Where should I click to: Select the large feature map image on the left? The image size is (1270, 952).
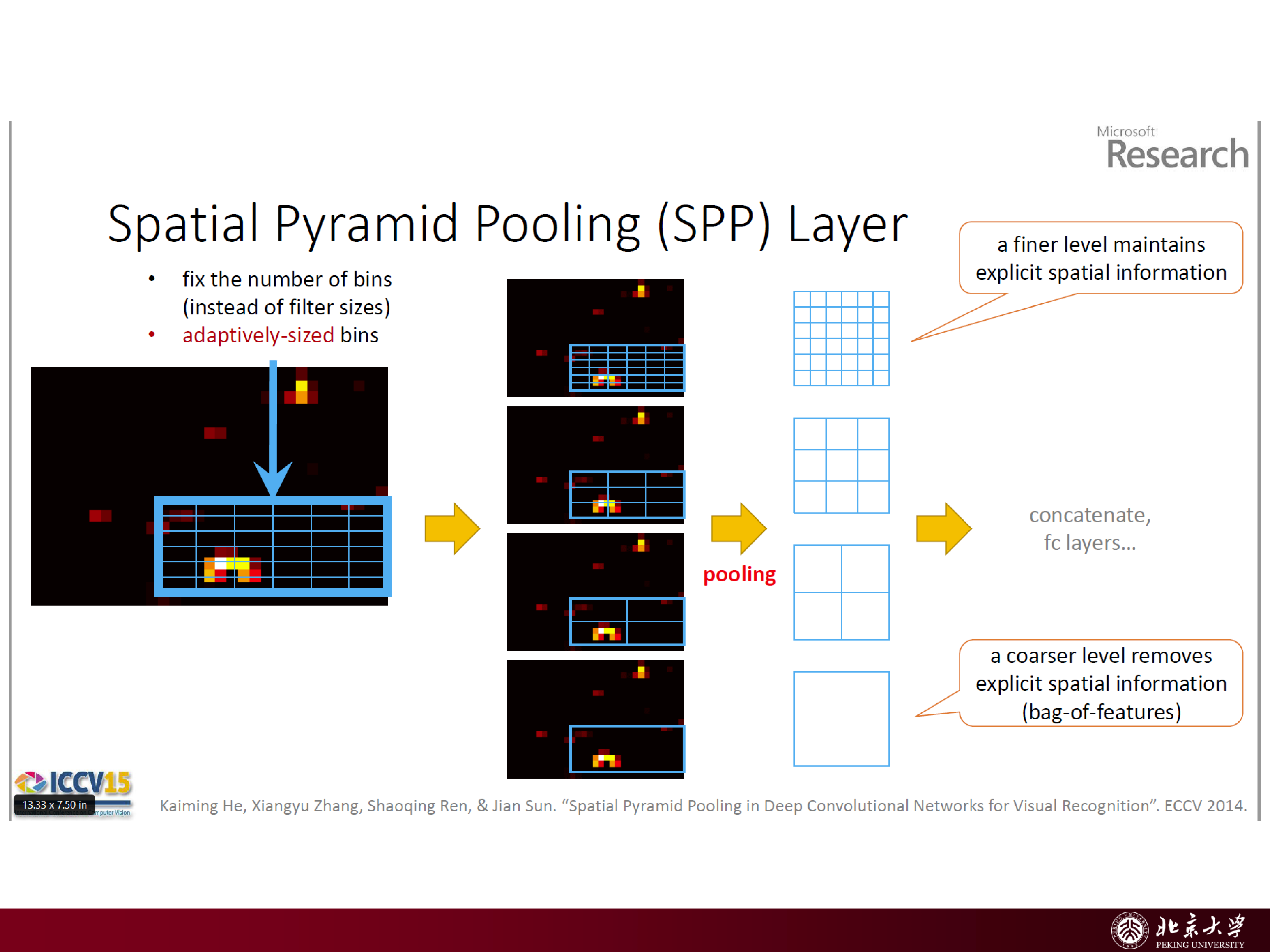[210, 486]
